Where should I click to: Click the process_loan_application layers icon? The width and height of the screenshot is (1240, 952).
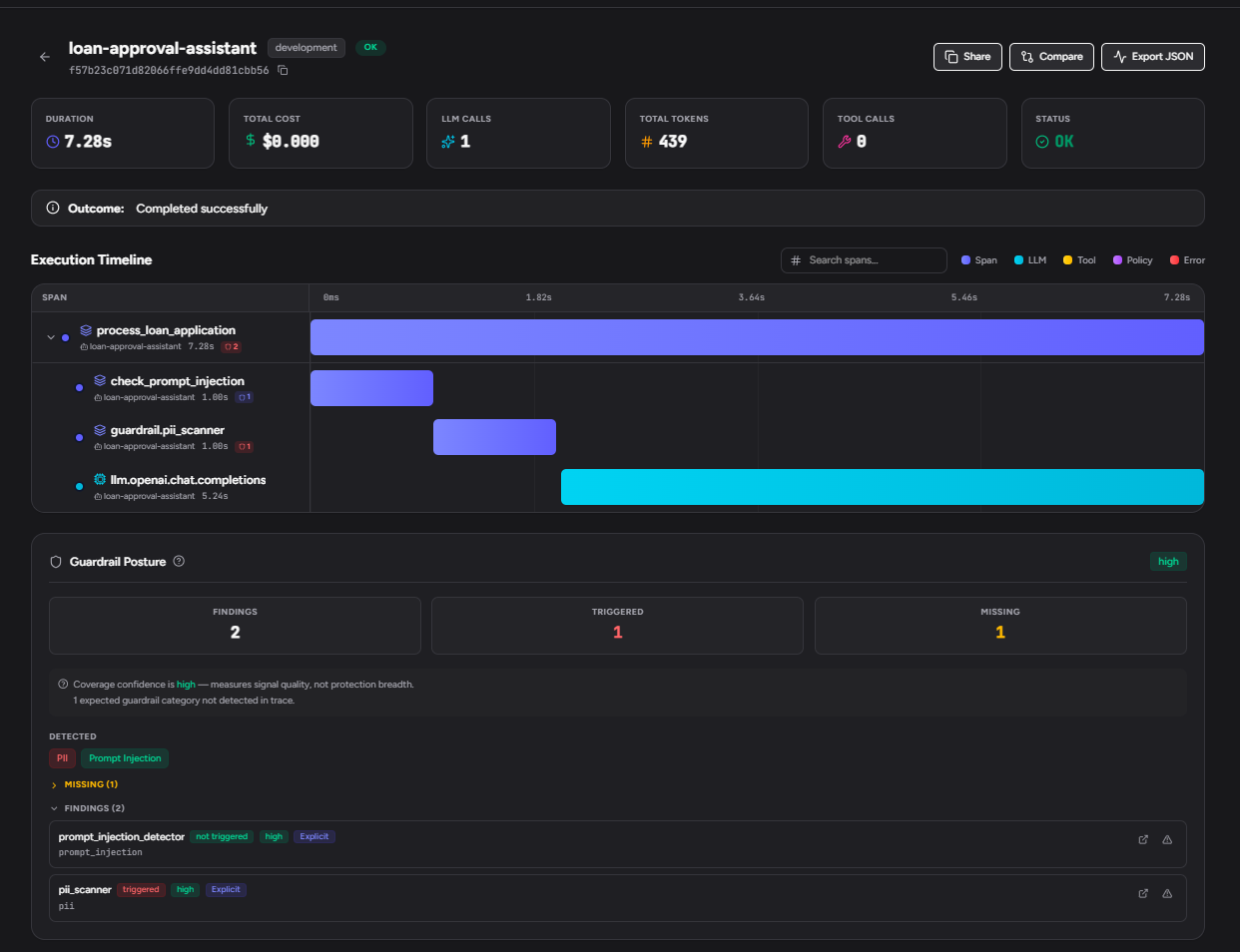(x=86, y=330)
